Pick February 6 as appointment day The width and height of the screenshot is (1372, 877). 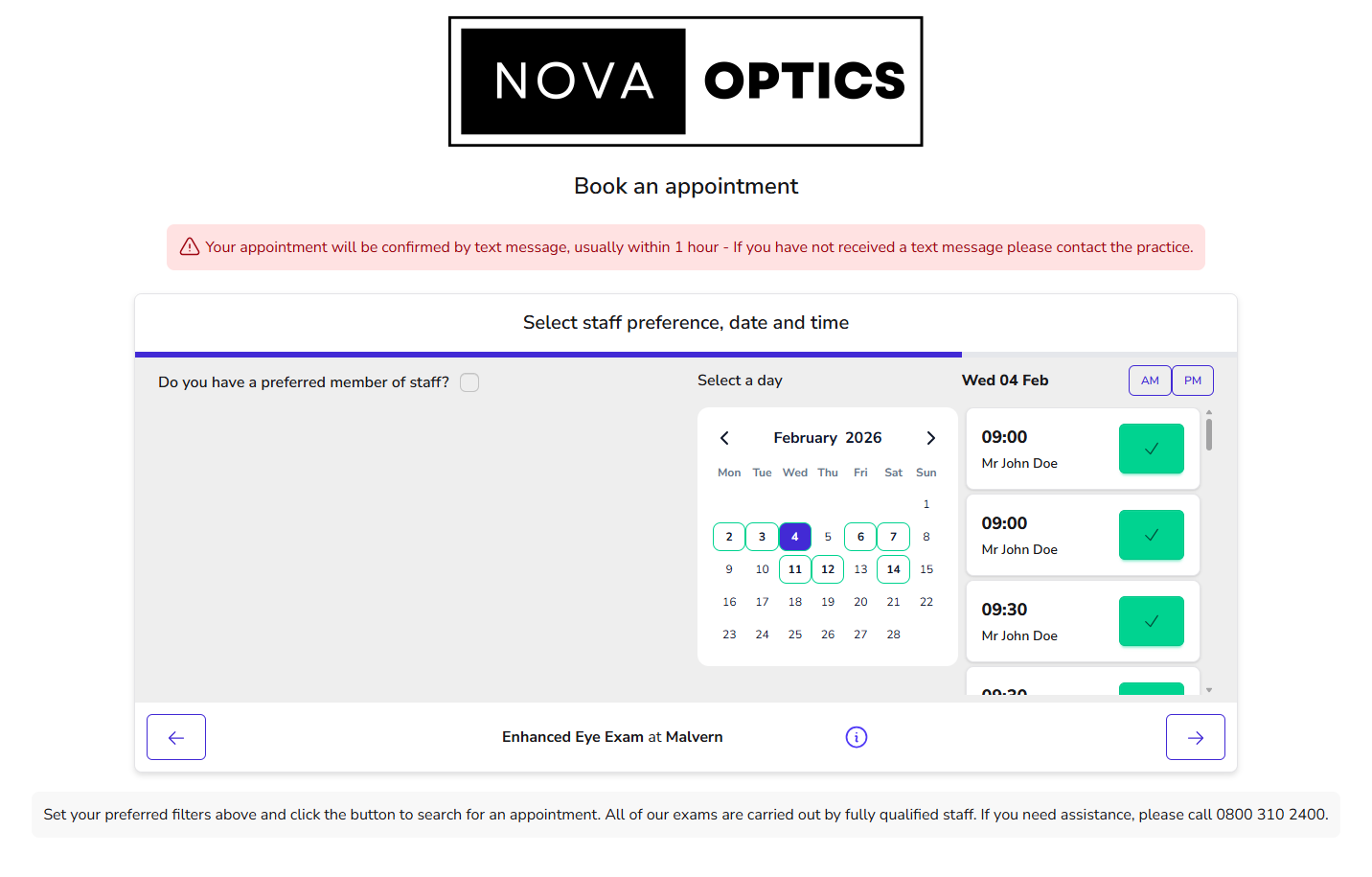click(860, 537)
